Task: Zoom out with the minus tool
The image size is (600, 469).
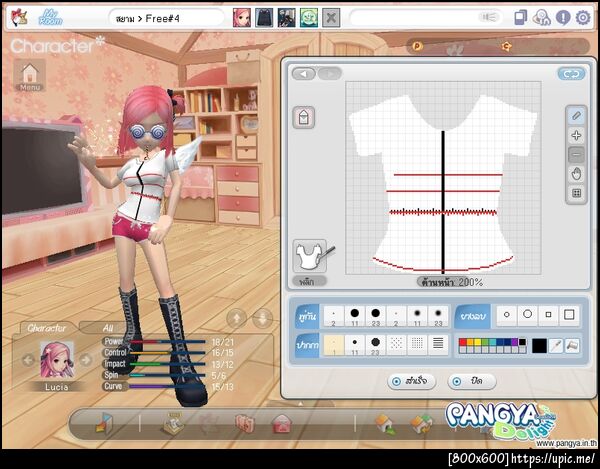Action: pyautogui.click(x=576, y=155)
